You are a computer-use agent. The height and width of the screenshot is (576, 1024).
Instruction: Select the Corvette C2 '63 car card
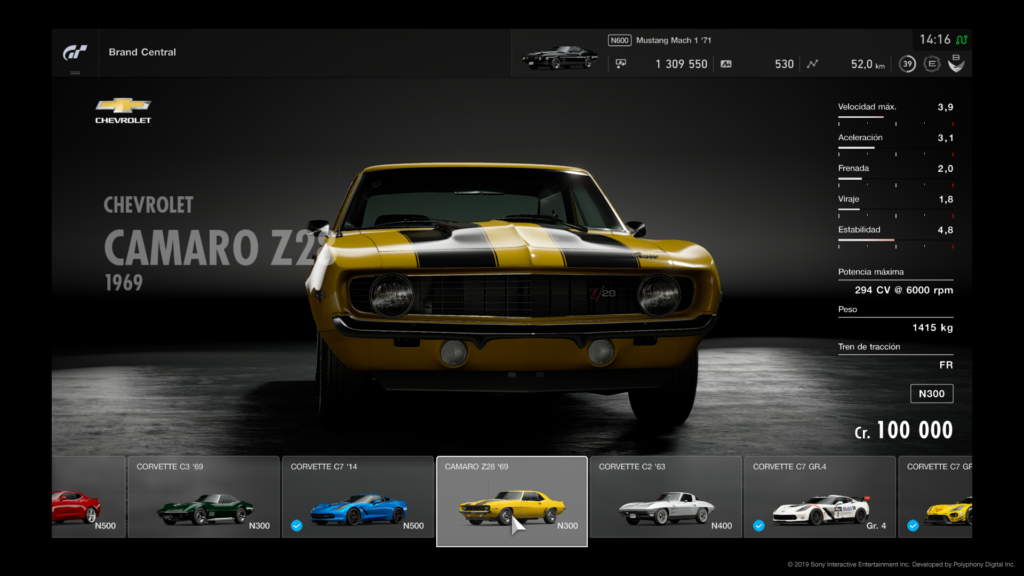pos(665,497)
